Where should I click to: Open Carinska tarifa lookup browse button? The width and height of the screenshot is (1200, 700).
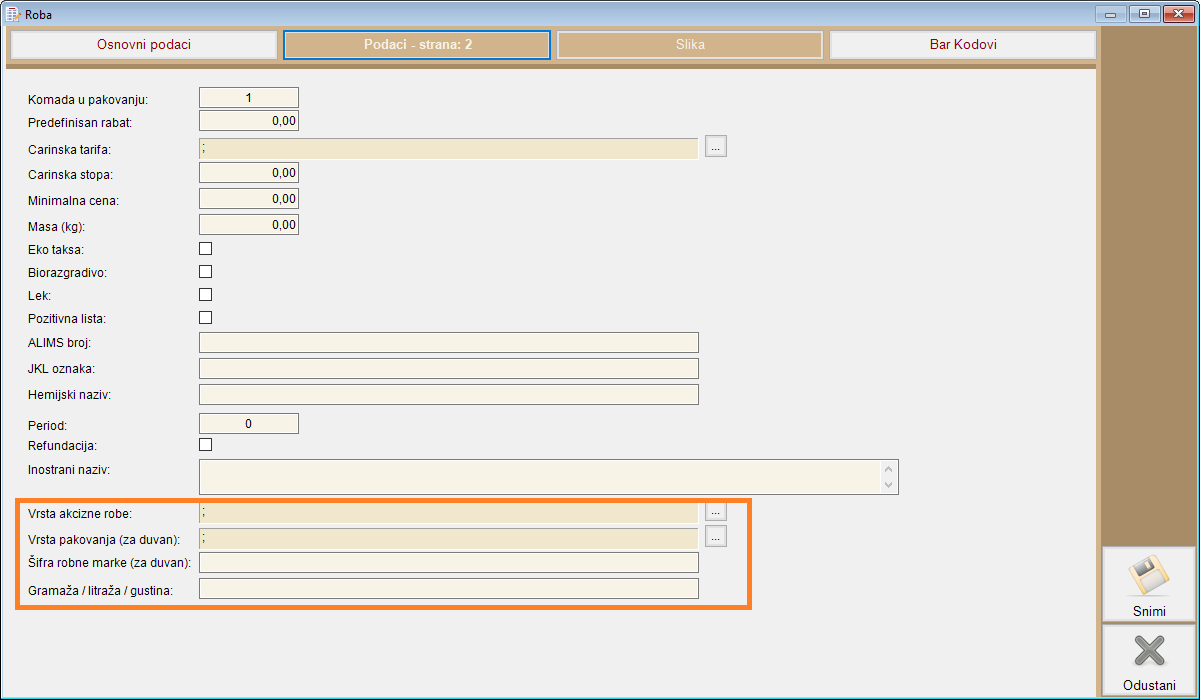715,147
